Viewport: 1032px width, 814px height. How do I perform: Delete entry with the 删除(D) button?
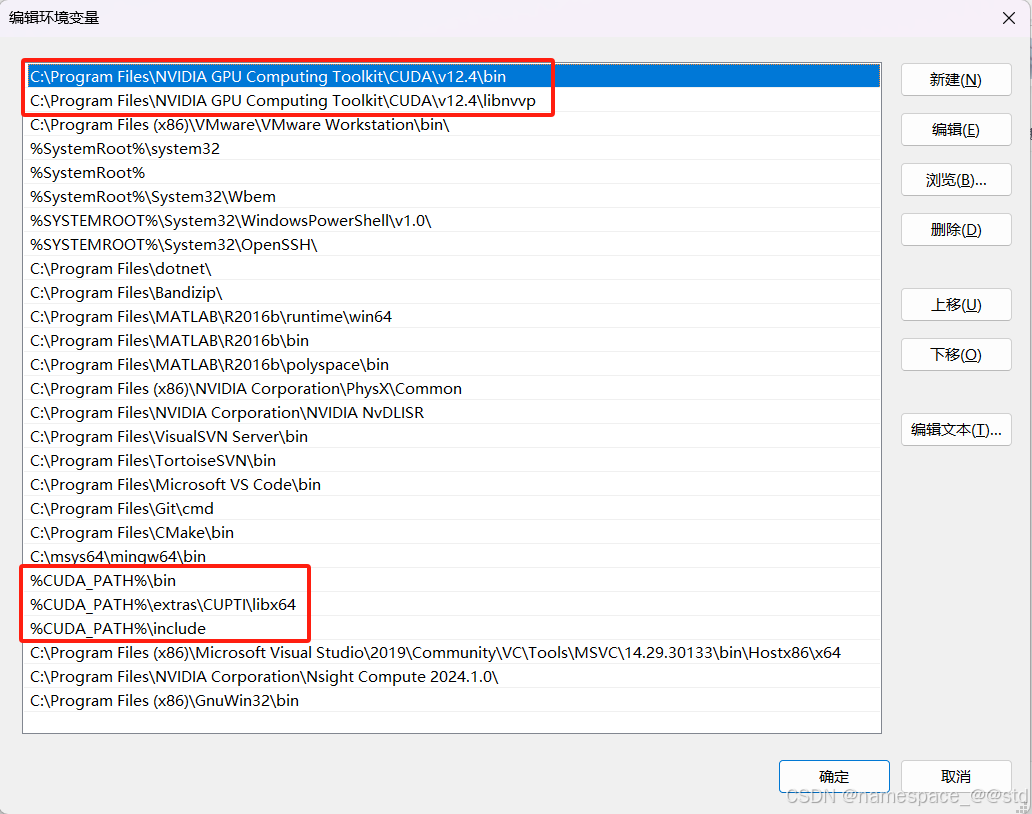(x=956, y=230)
